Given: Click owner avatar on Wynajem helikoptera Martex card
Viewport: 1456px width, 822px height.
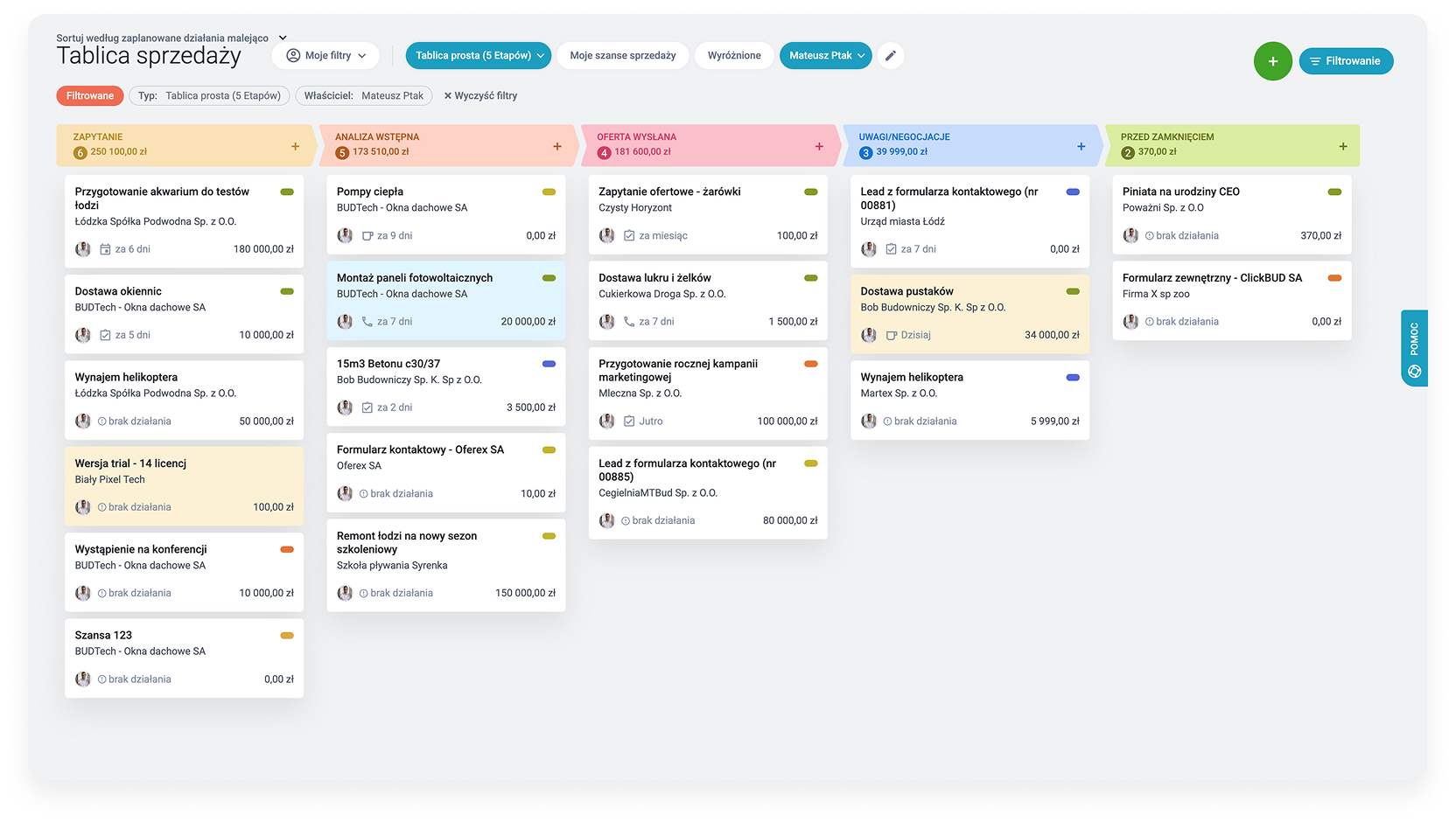Looking at the screenshot, I should (x=869, y=421).
